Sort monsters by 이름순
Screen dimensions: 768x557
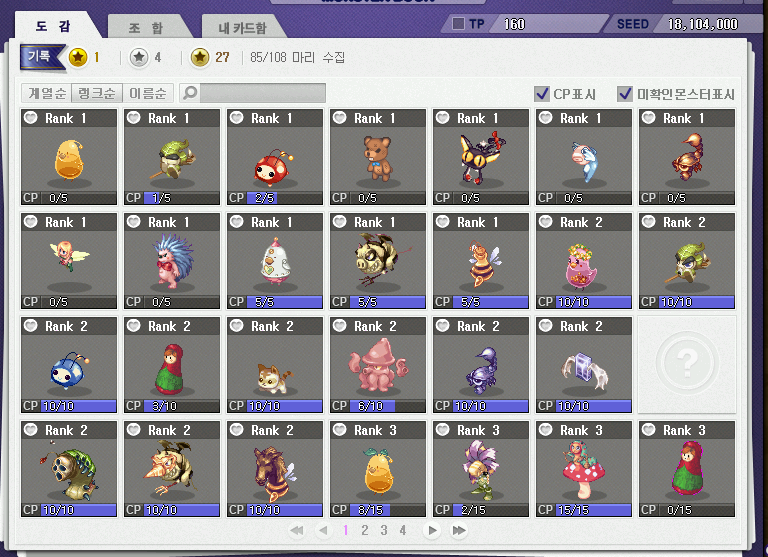(x=147, y=93)
